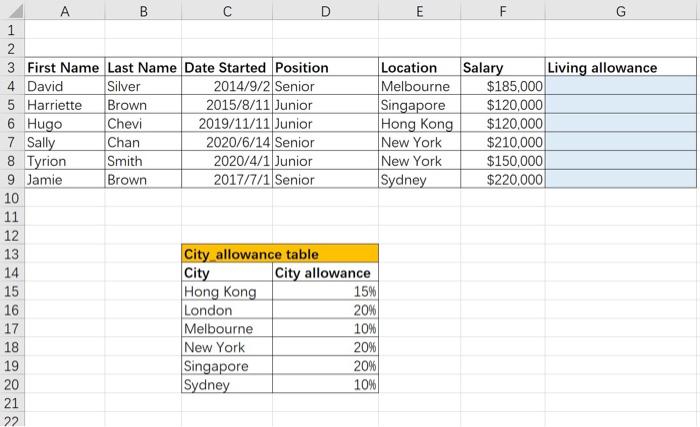This screenshot has width=700, height=427.
Task: Select column E header
Action: 420,10
